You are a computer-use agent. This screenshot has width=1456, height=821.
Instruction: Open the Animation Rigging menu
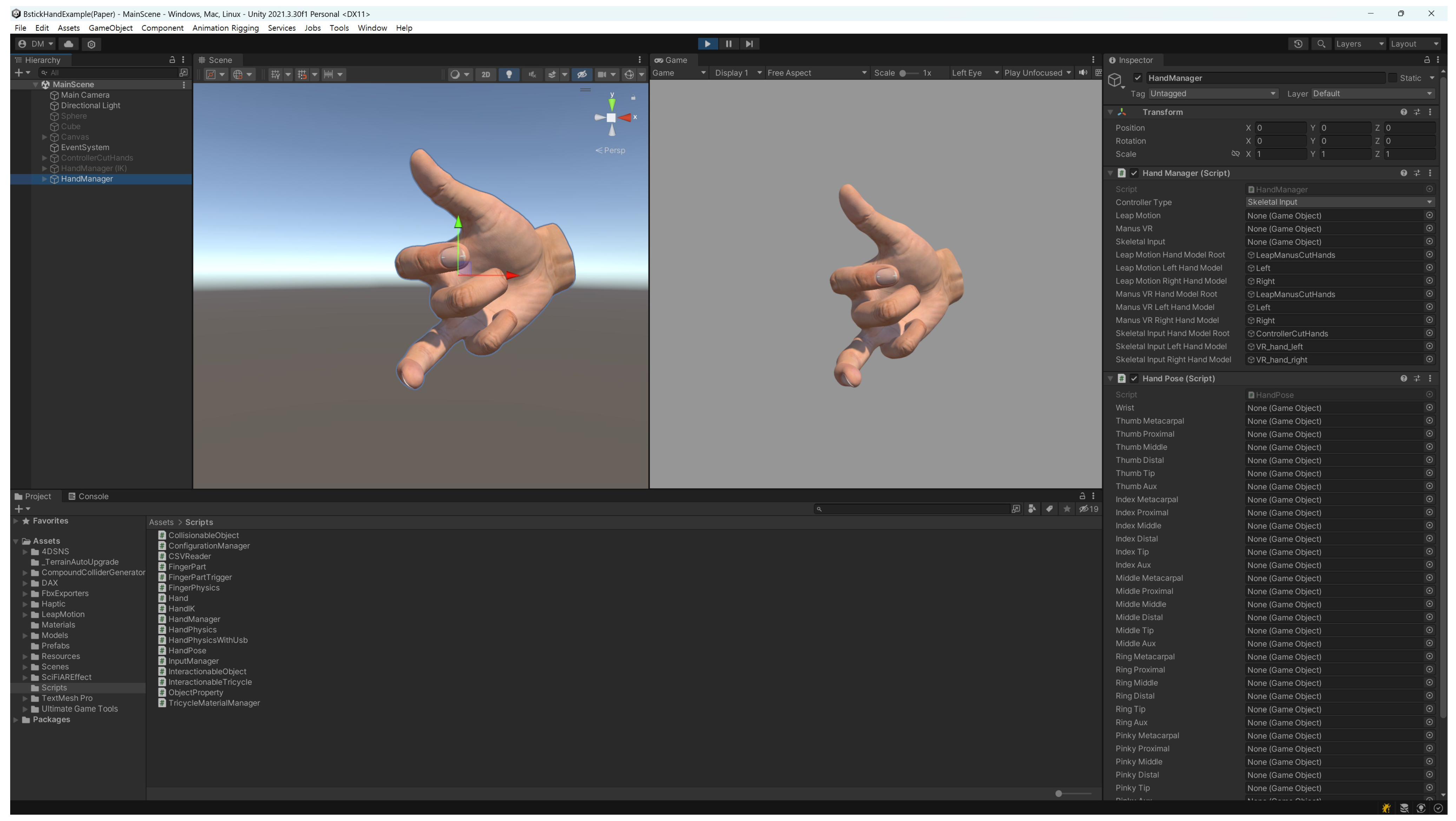click(225, 28)
